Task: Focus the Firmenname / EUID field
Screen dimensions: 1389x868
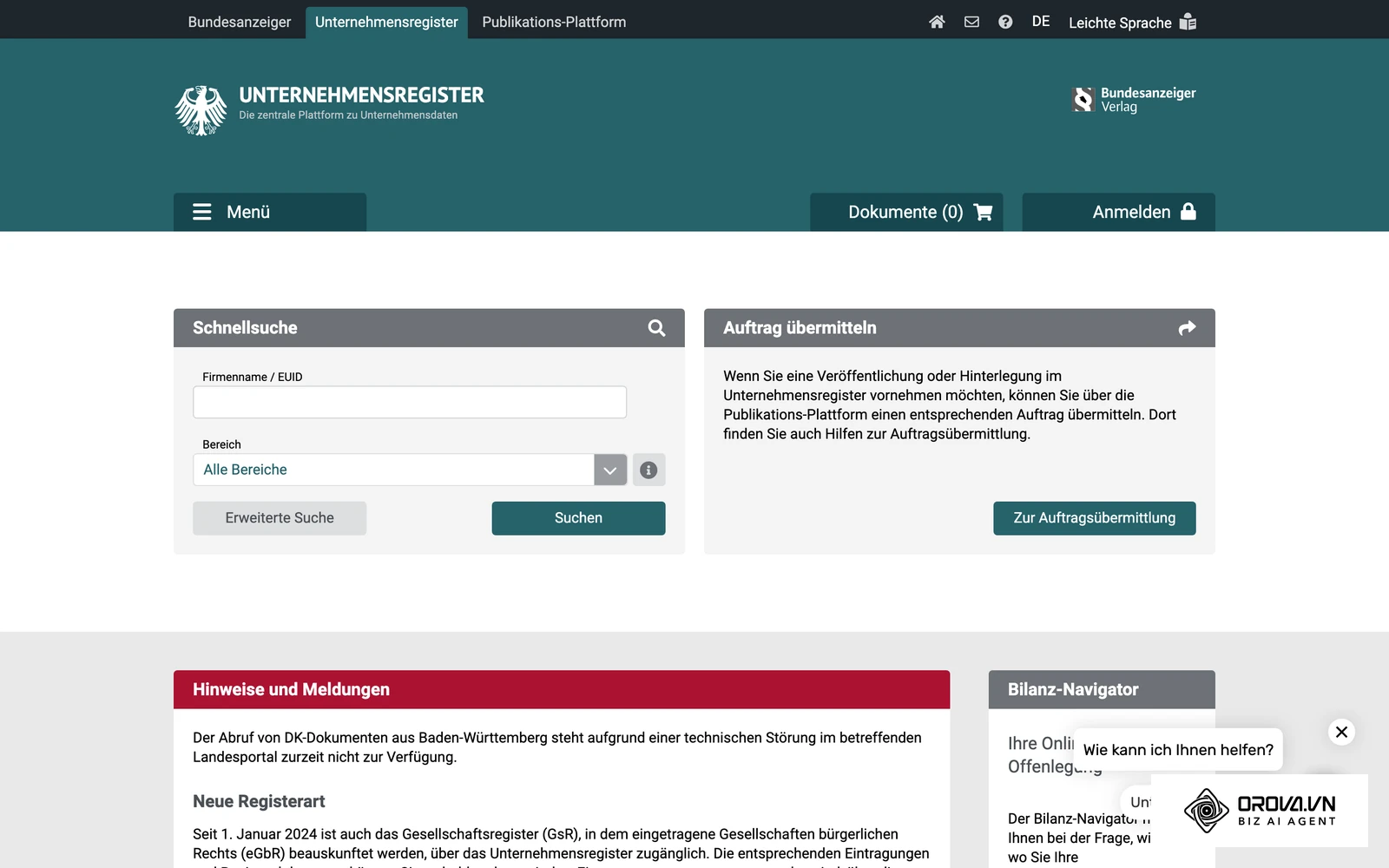Action: click(410, 402)
